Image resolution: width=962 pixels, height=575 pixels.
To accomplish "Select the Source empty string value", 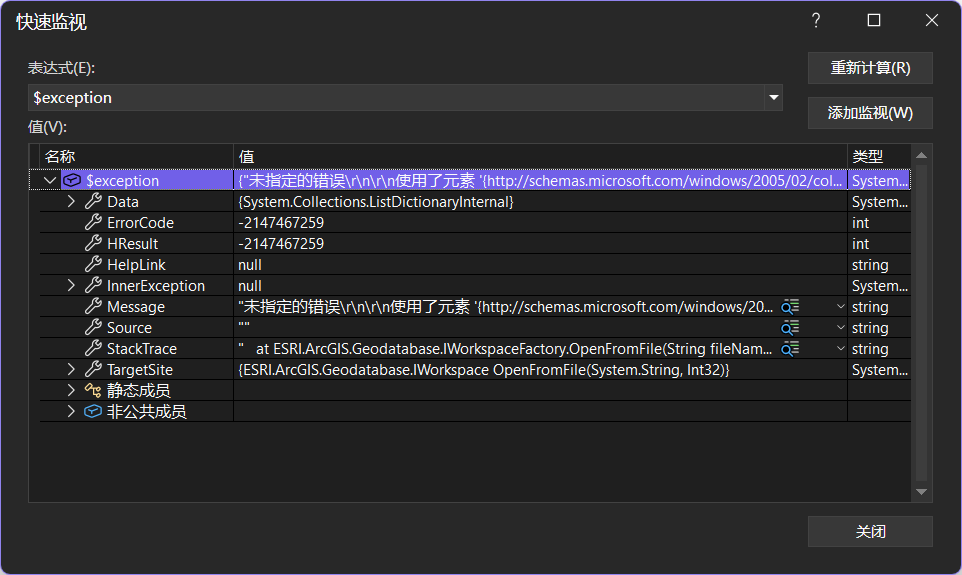I will [x=244, y=327].
